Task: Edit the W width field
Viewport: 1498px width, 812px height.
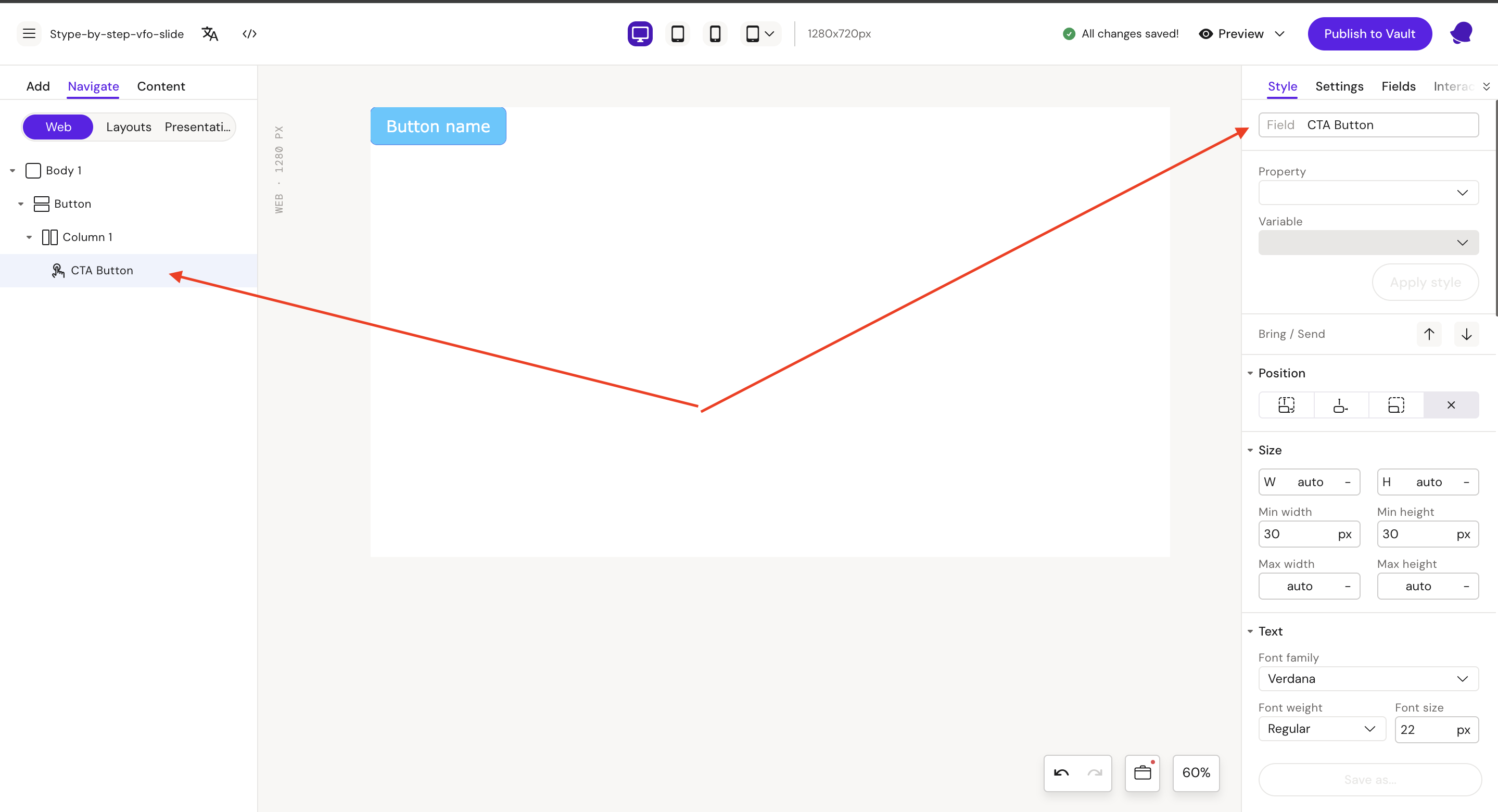Action: [x=1309, y=481]
